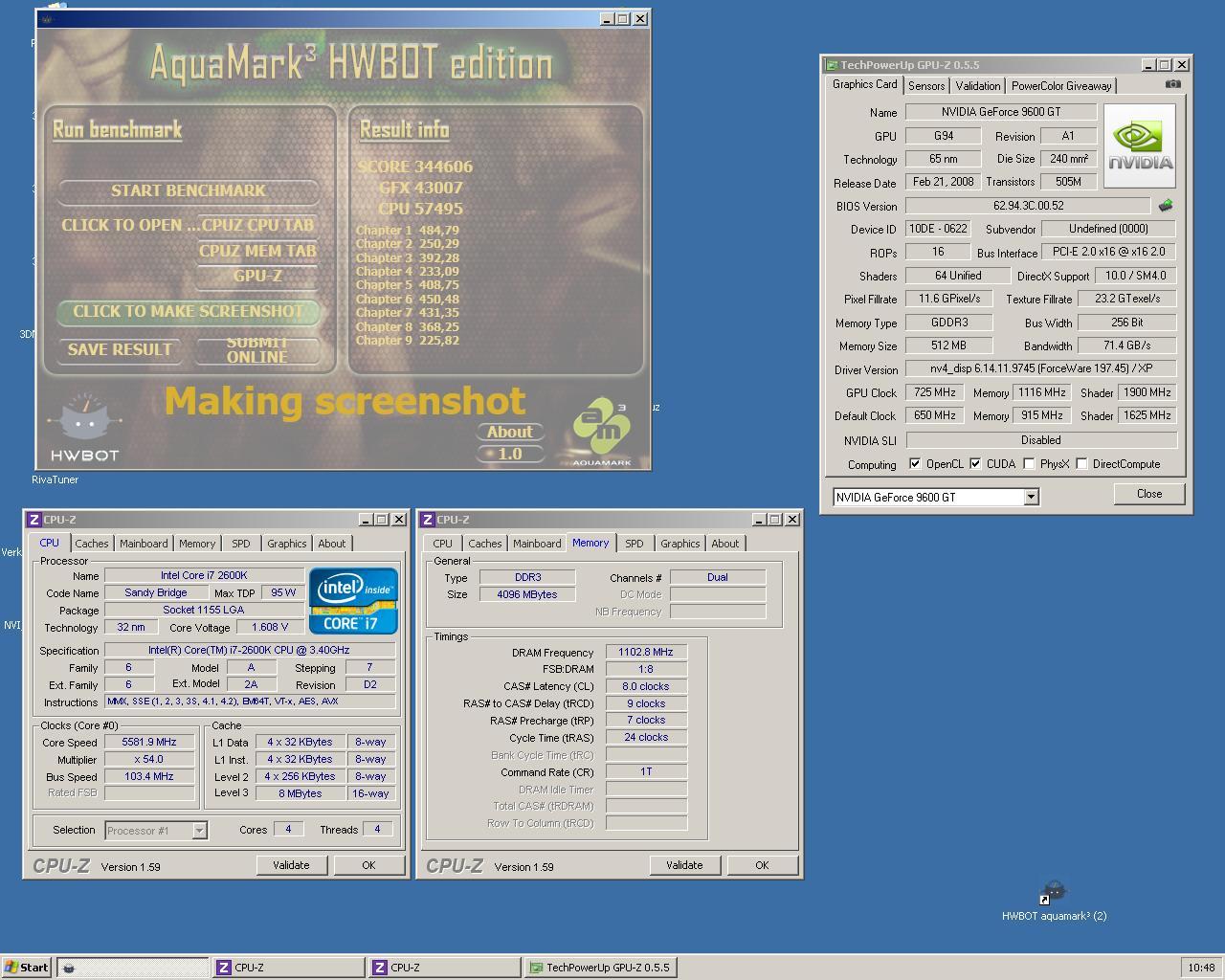
Task: Open Mainboard tab in left CPU-Z window
Action: tap(144, 544)
